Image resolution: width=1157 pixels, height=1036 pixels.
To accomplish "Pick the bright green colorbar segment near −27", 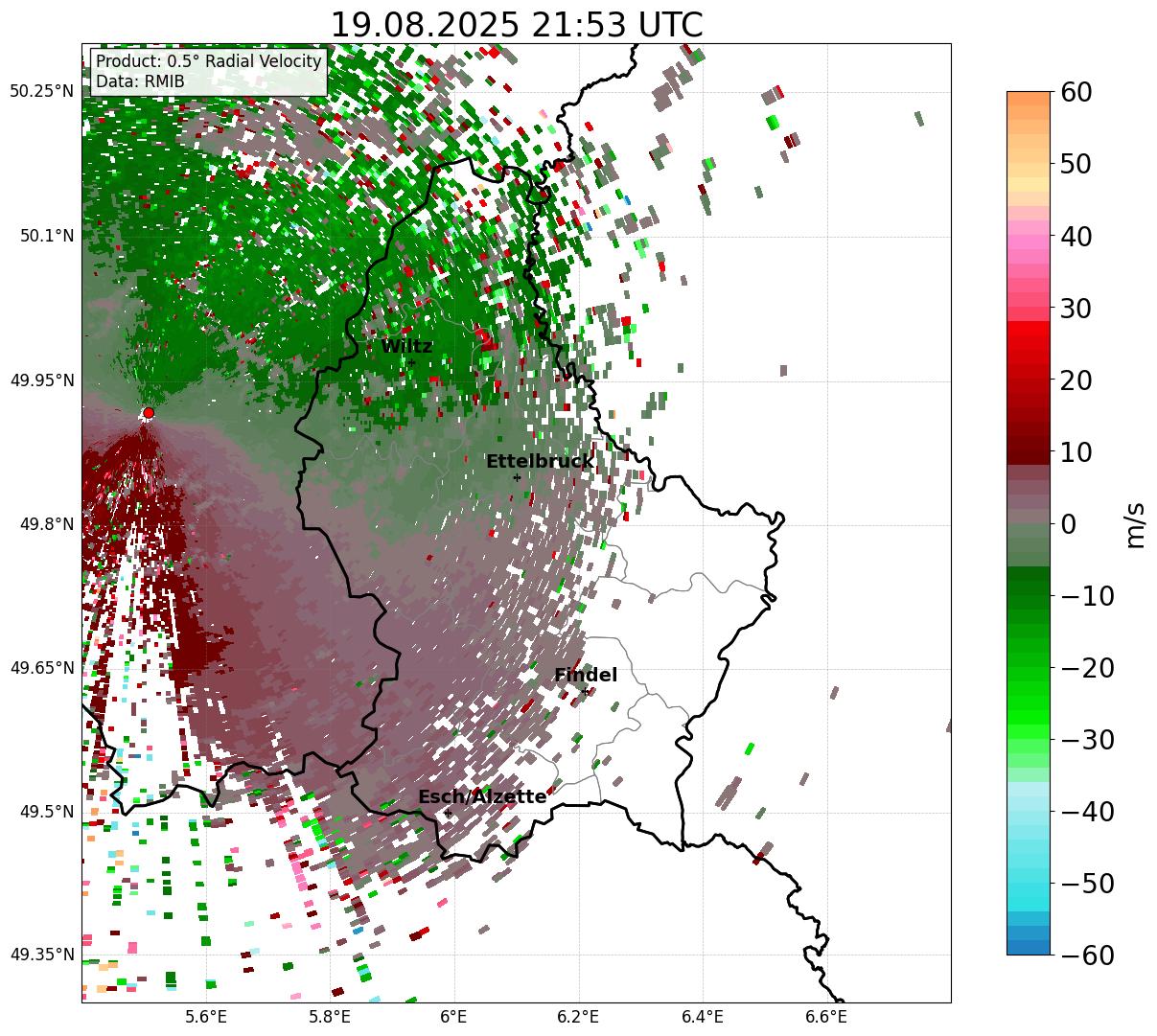I will tap(1029, 717).
